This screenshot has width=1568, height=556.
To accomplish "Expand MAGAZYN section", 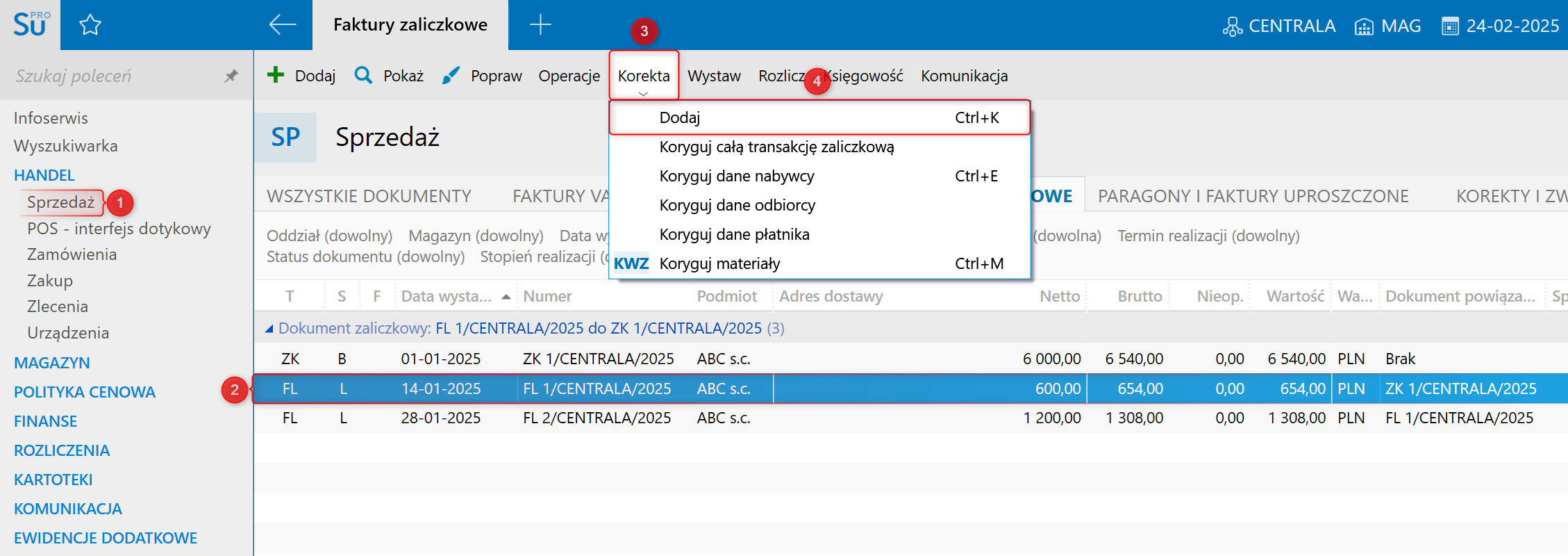I will click(52, 363).
